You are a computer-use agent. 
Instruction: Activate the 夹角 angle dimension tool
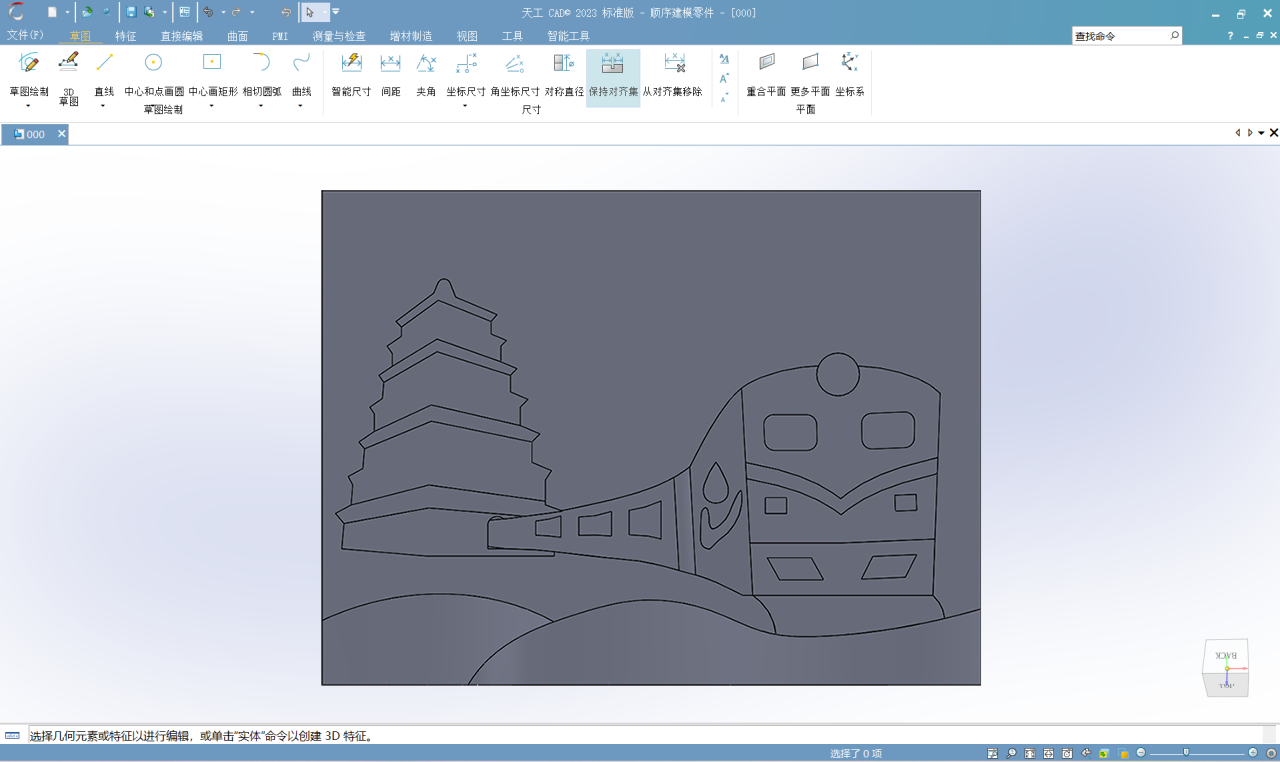point(426,74)
